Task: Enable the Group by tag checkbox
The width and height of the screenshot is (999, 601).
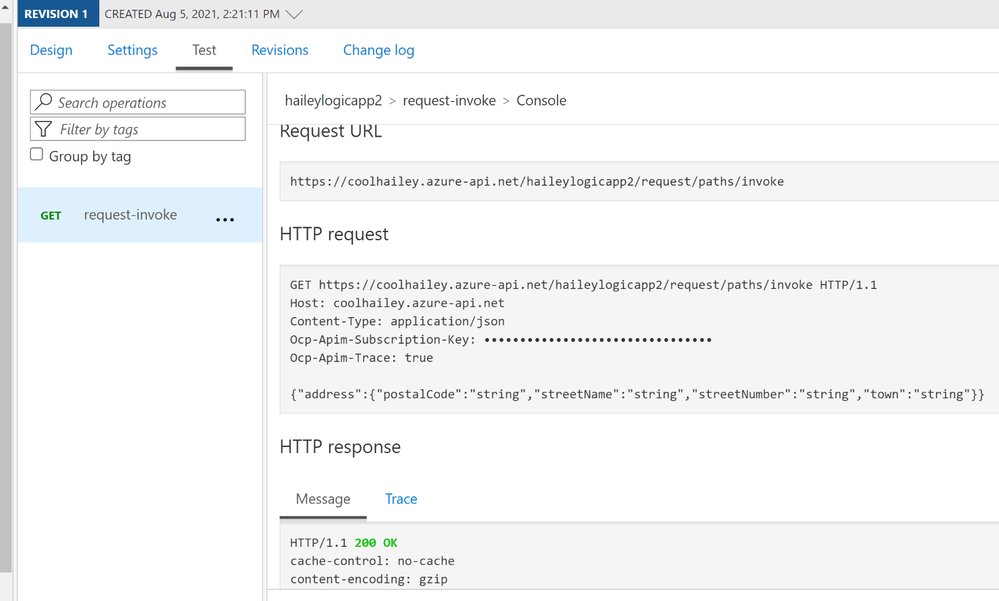Action: click(37, 155)
